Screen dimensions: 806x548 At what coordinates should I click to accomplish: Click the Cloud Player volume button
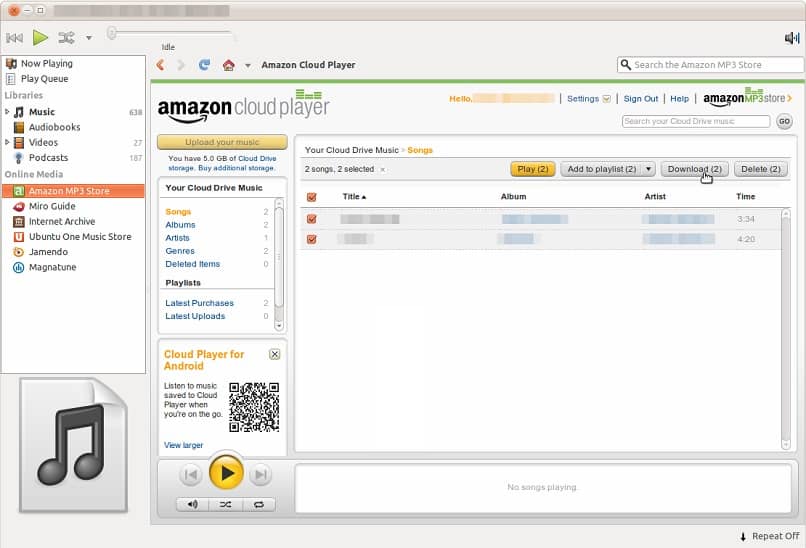[x=193, y=505]
